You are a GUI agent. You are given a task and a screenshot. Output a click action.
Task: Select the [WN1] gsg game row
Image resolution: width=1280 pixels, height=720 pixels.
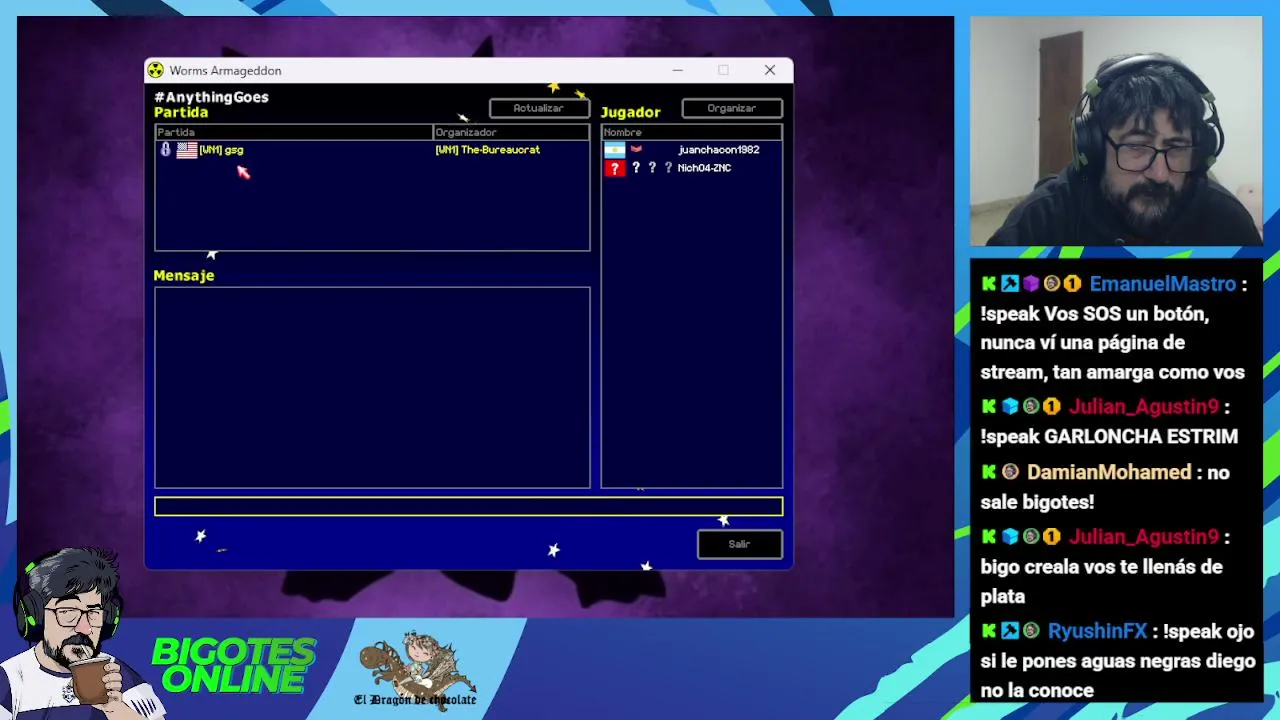click(x=372, y=150)
